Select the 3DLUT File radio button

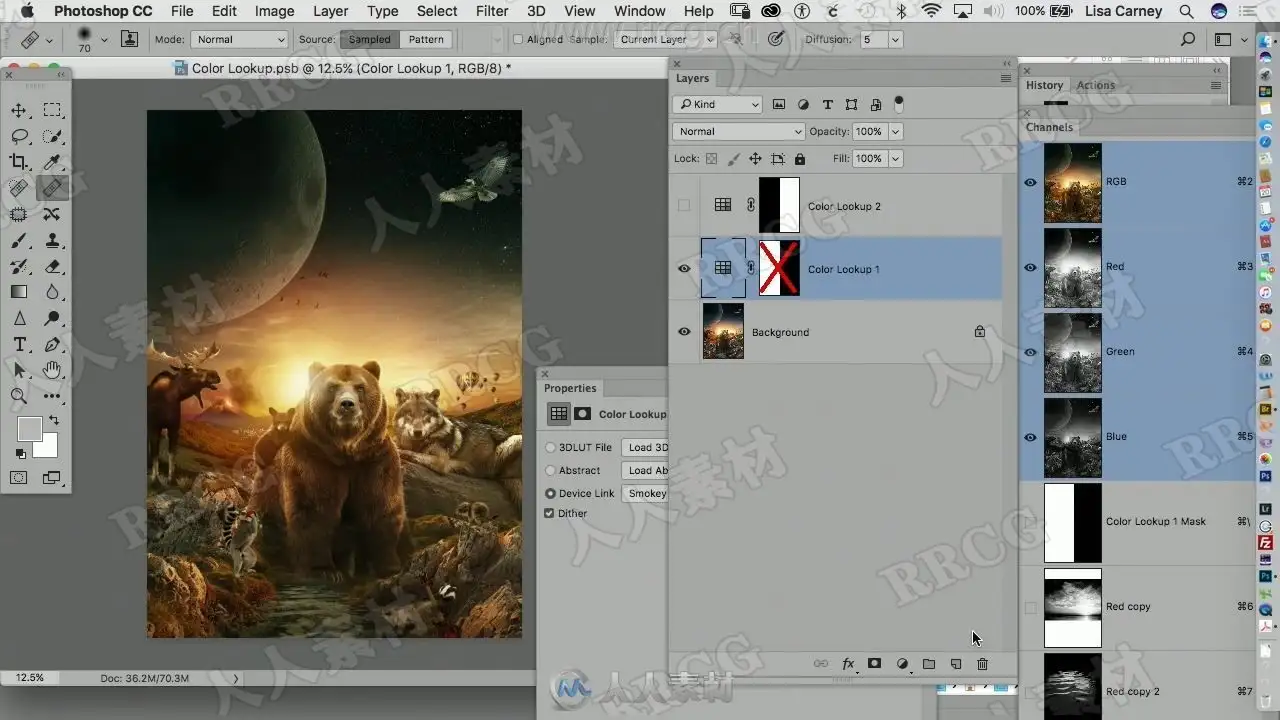pos(550,447)
